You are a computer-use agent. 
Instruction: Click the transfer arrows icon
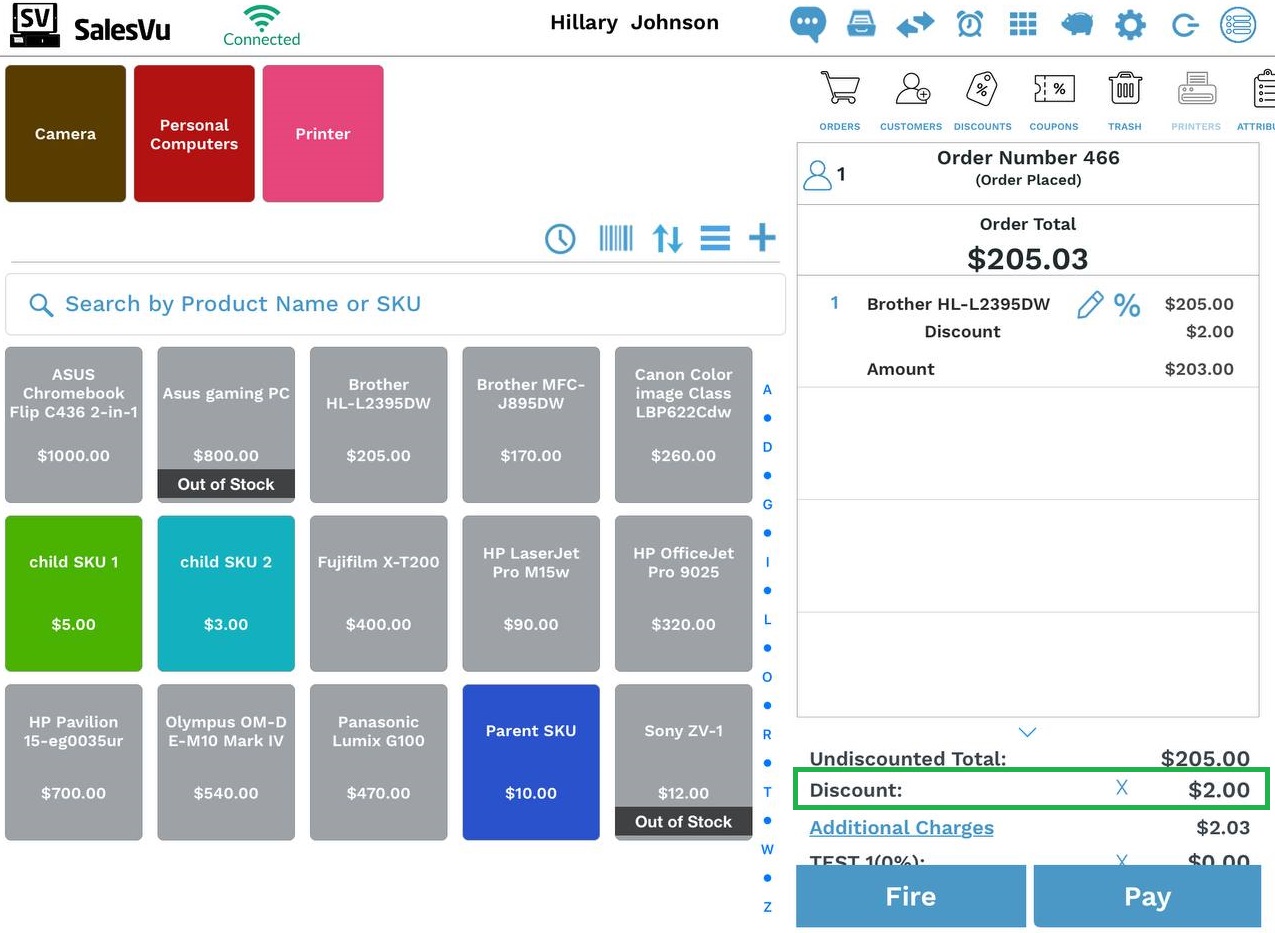point(915,24)
